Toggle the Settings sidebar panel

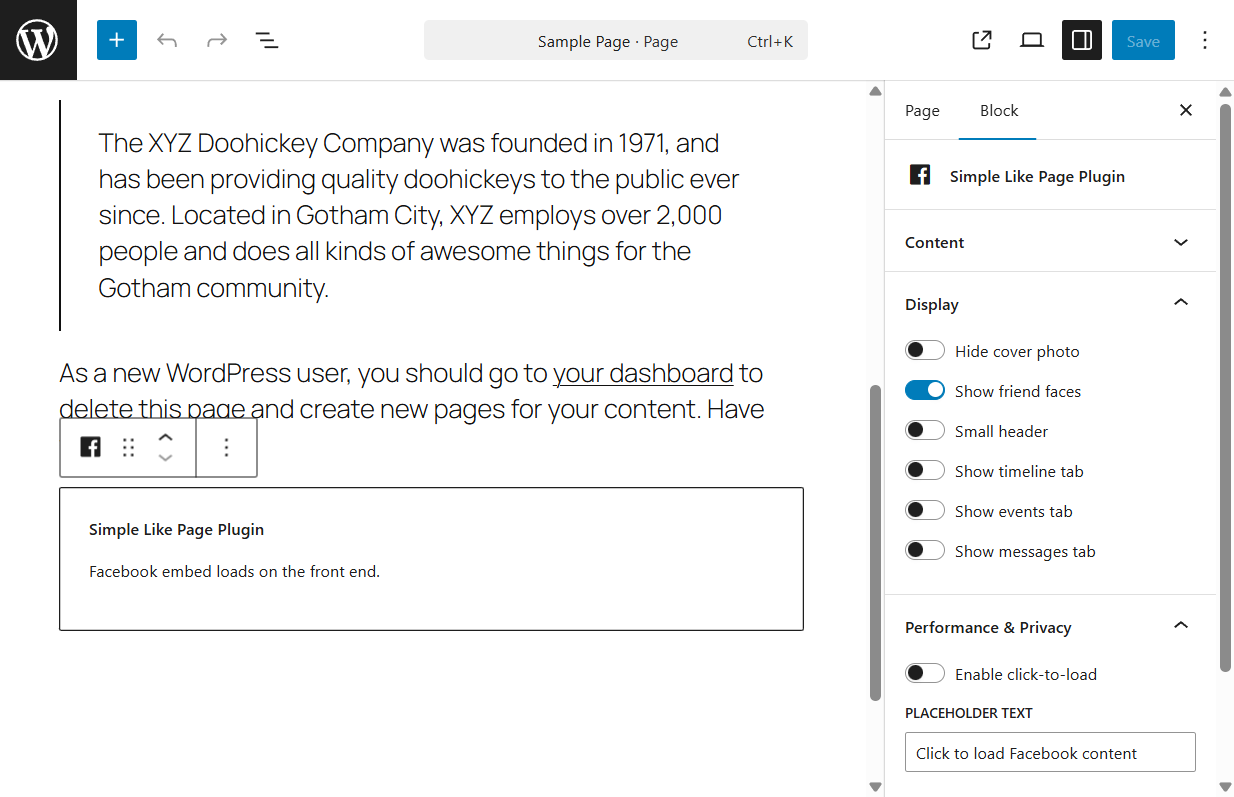1081,40
